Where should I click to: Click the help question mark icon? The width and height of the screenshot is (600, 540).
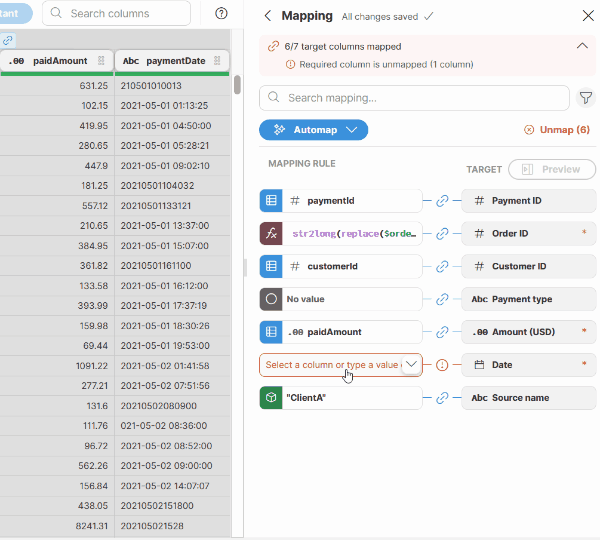click(x=221, y=13)
